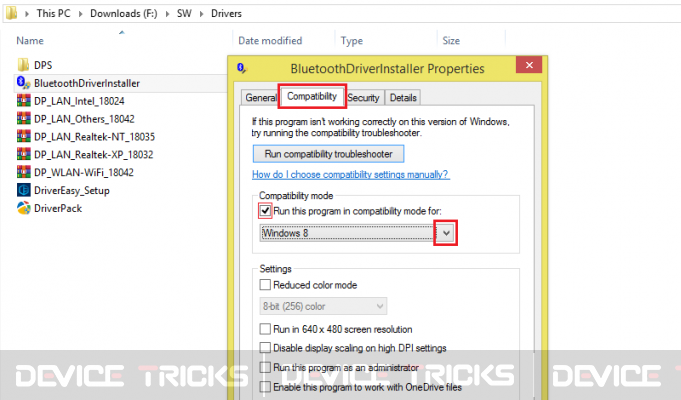Check Run this program as an administrator
Screen dimensions: 681x400
pyautogui.click(x=265, y=367)
